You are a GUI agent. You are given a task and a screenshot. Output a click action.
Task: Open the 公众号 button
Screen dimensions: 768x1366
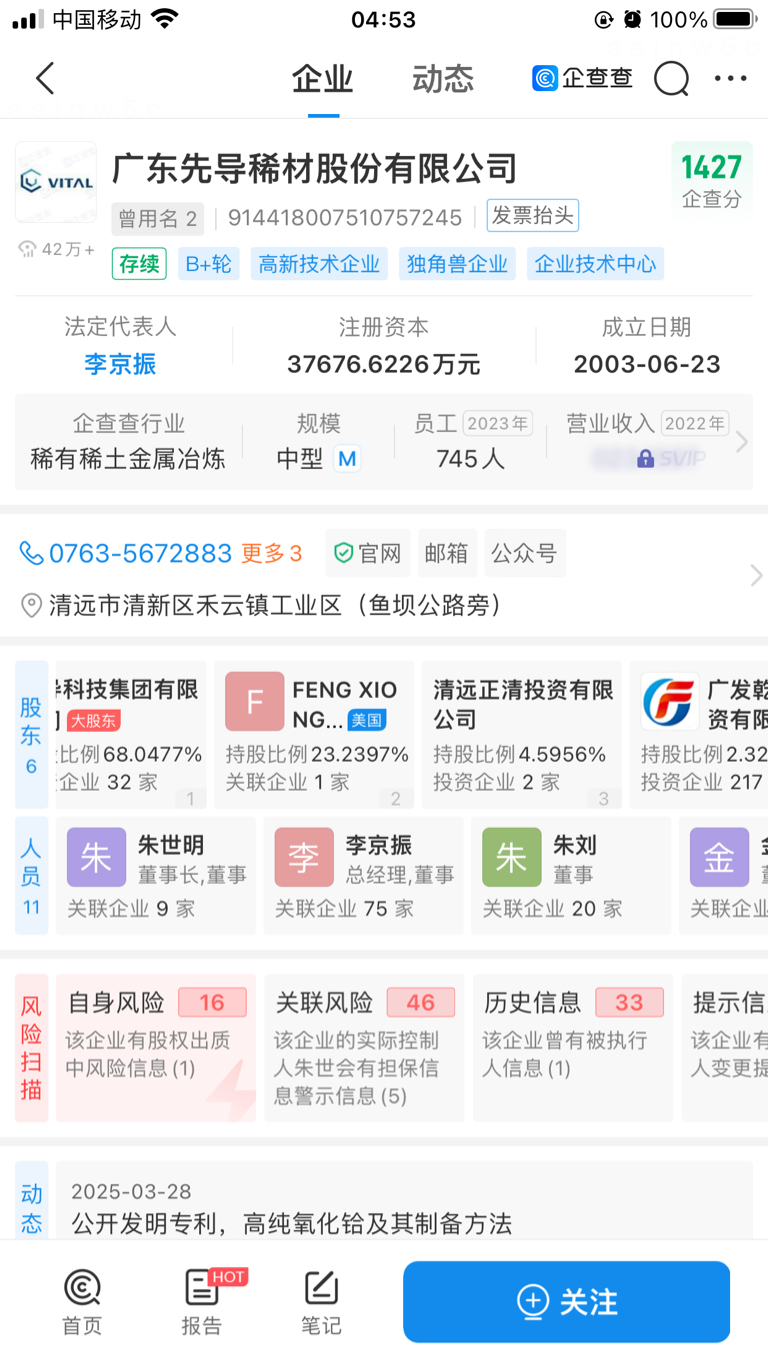525,553
